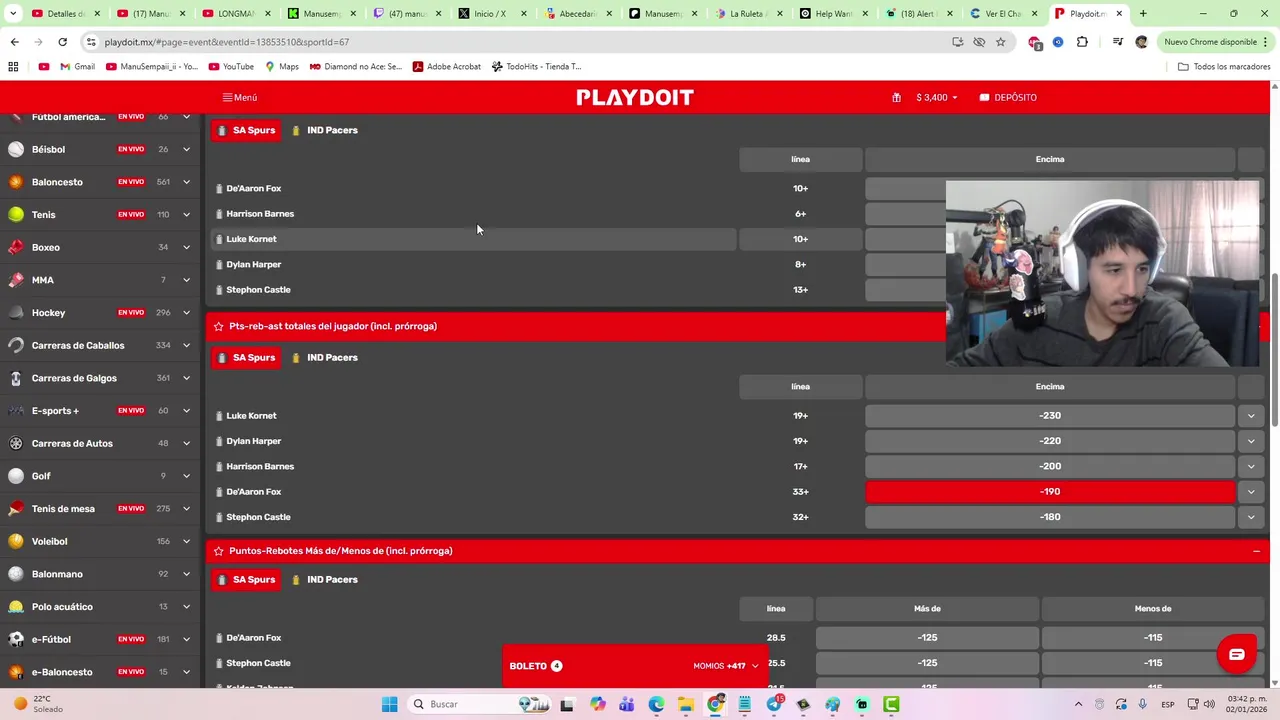Open the MMA sport icon
Image resolution: width=1280 pixels, height=720 pixels.
click(x=16, y=280)
